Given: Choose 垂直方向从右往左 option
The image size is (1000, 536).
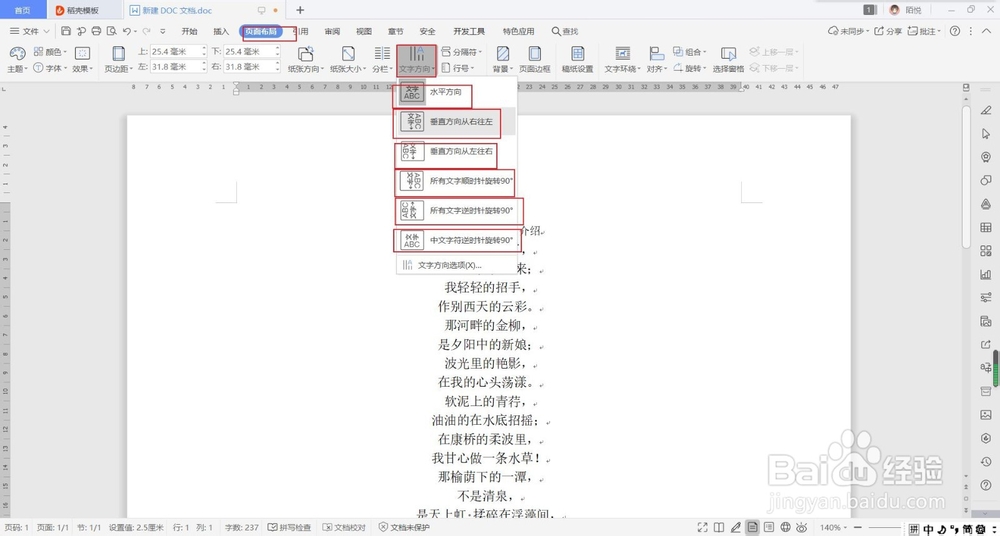Looking at the screenshot, I should pos(456,122).
